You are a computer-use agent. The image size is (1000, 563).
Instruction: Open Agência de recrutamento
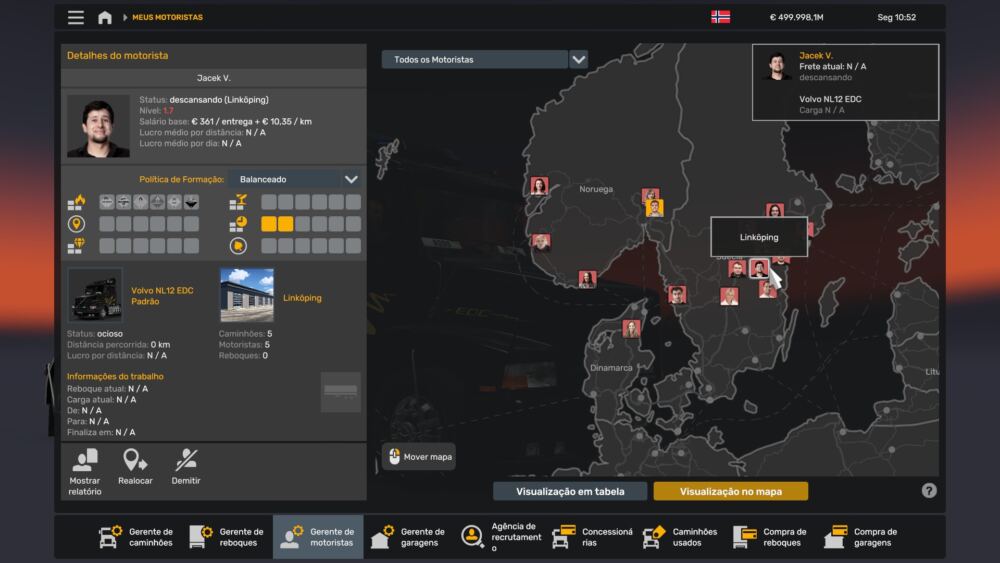(498, 537)
